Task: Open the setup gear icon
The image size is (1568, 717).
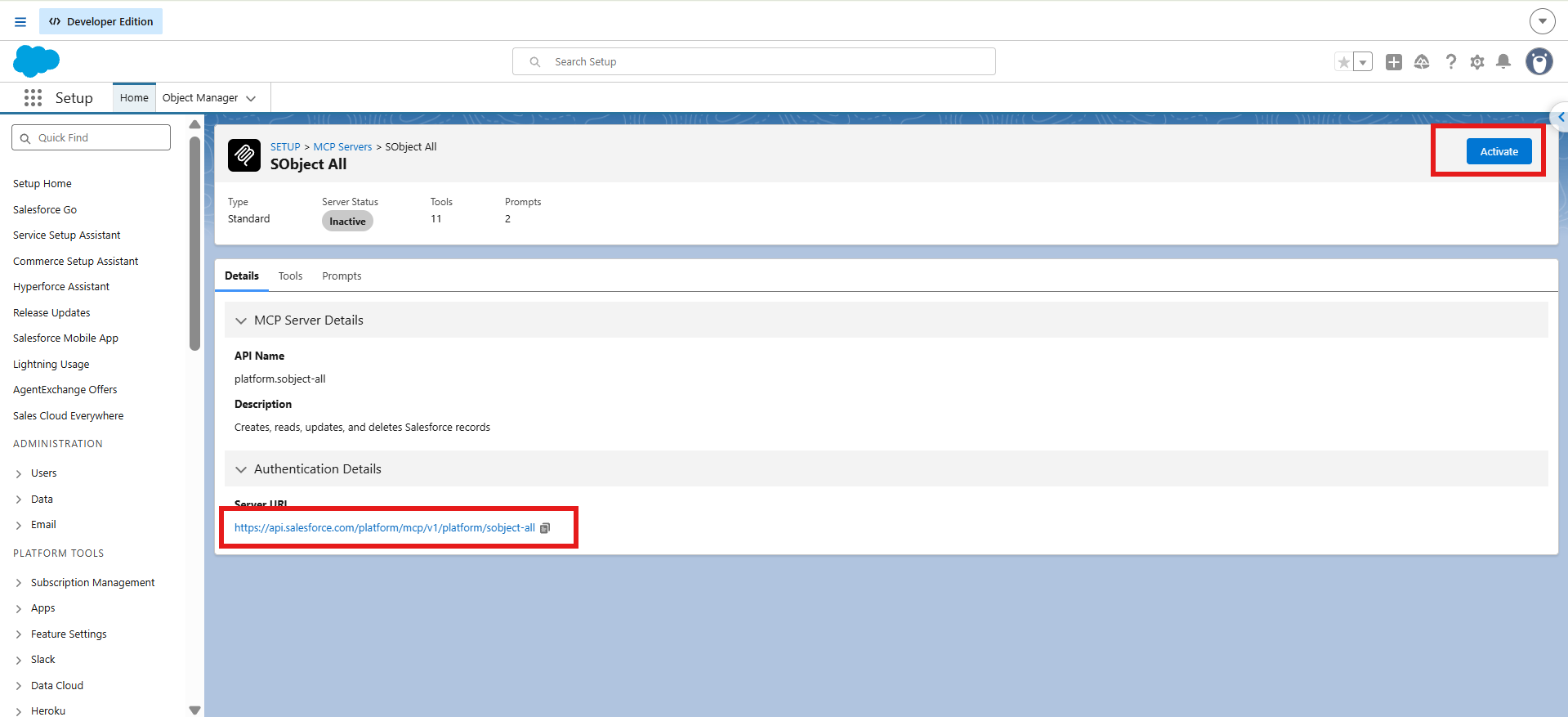Action: tap(1477, 62)
